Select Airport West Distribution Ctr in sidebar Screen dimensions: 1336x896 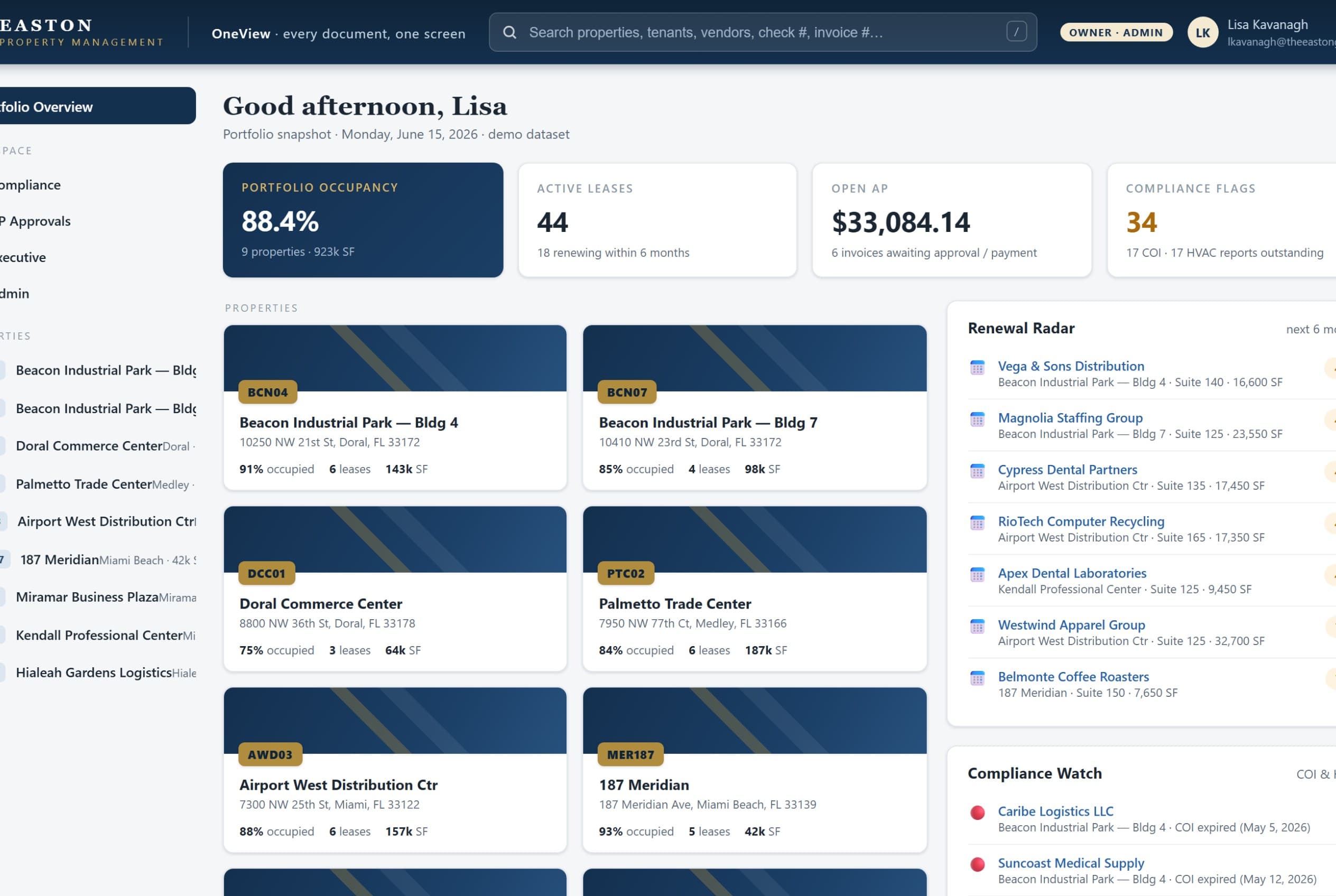click(x=98, y=521)
